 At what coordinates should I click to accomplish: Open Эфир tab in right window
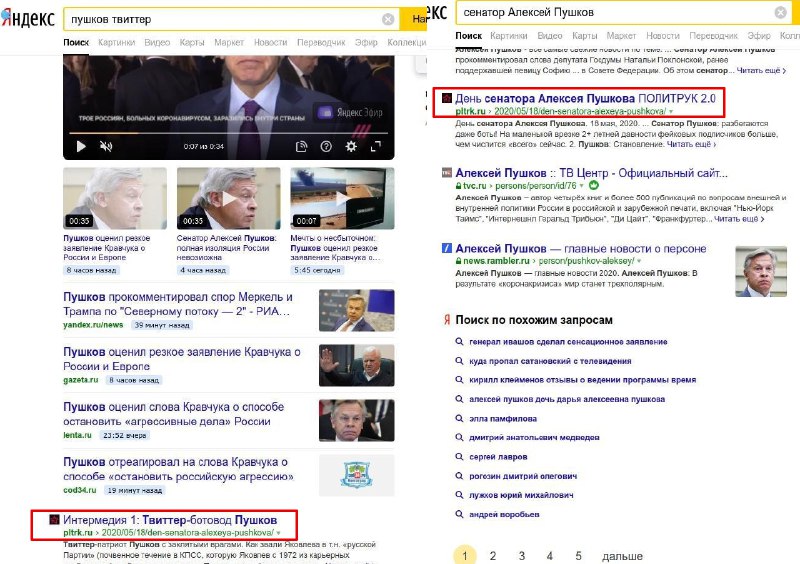tap(759, 36)
